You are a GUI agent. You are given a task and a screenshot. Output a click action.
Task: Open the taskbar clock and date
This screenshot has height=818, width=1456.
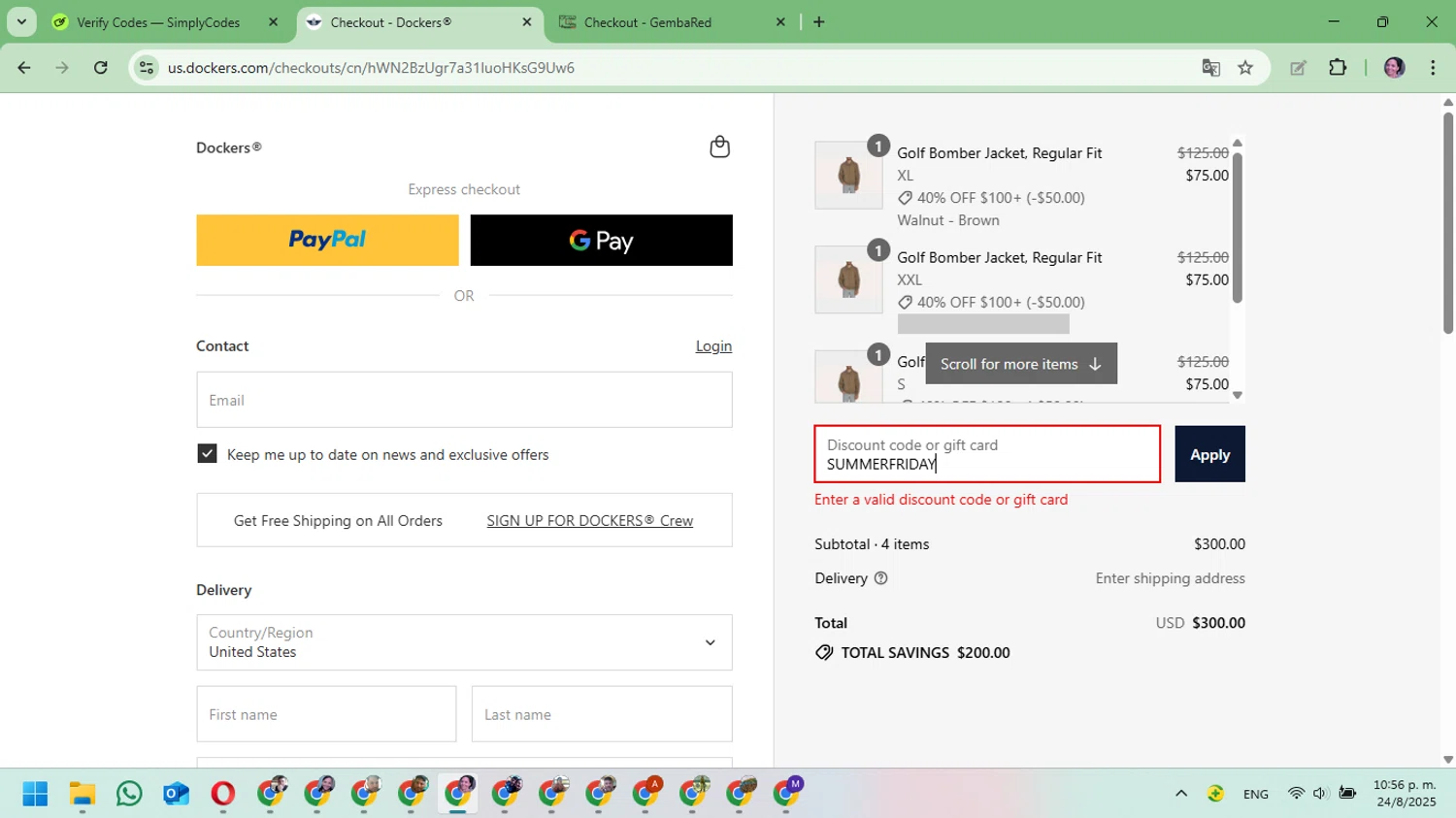1405,793
